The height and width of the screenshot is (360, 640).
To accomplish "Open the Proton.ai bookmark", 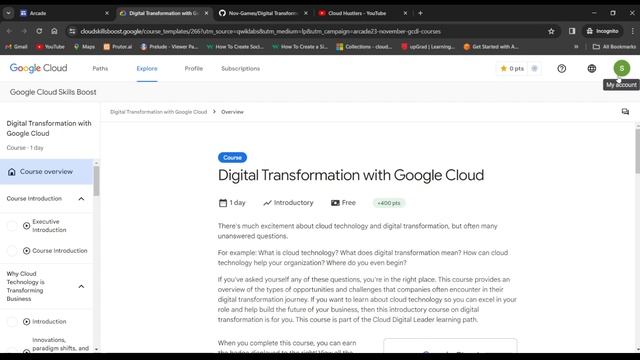I will pyautogui.click(x=118, y=47).
